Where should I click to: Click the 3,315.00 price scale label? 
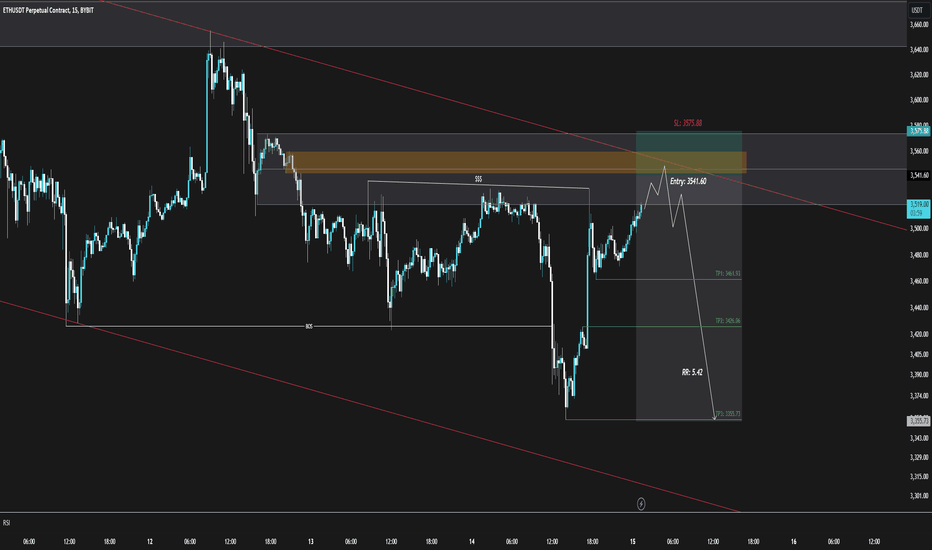click(x=919, y=476)
